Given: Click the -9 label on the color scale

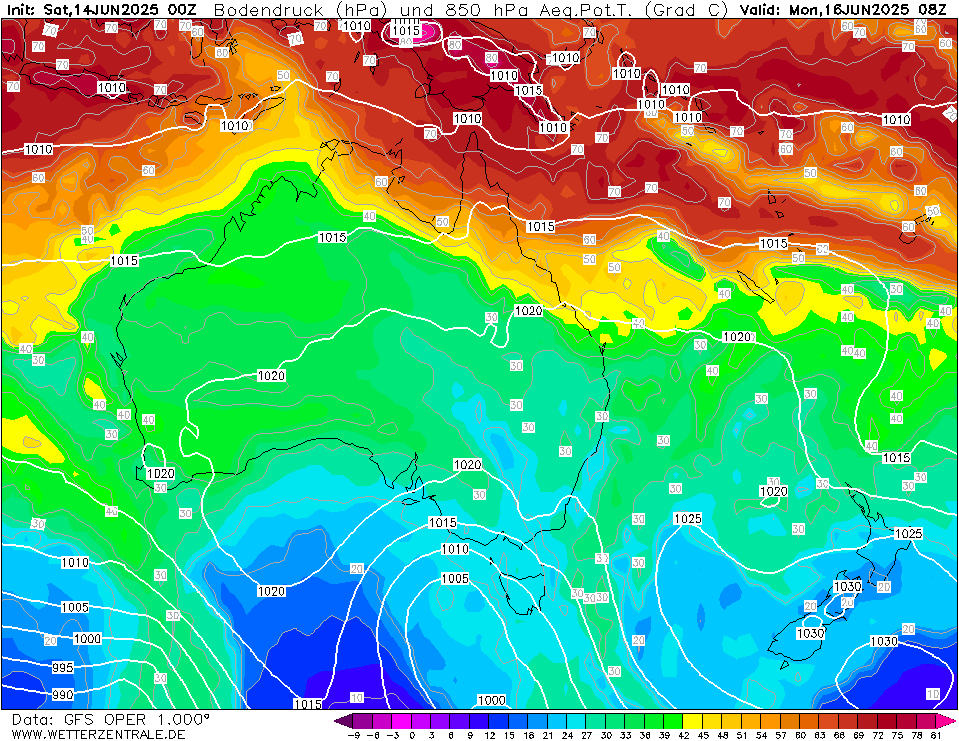Looking at the screenshot, I should coord(353,735).
